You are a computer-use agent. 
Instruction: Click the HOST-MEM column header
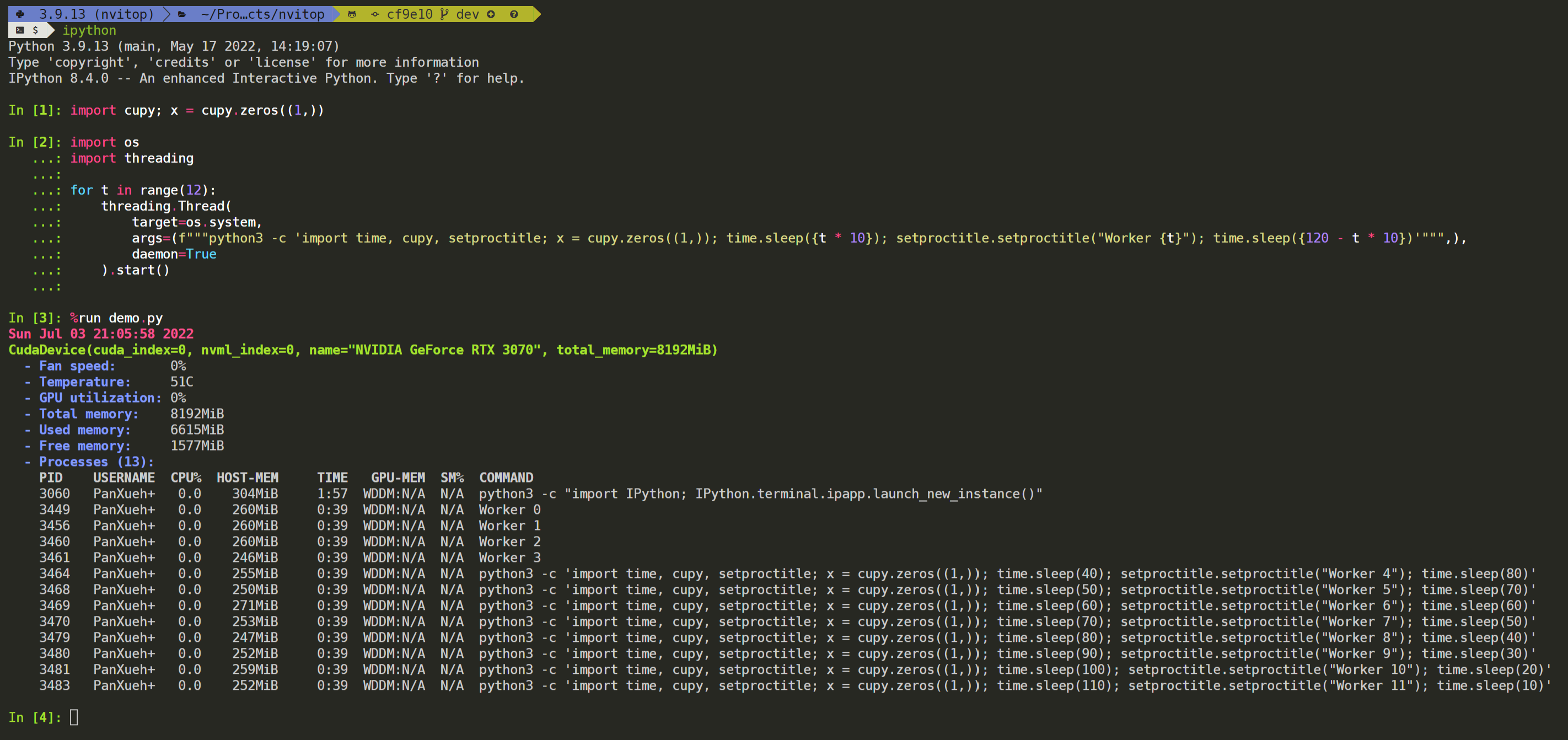(x=247, y=478)
